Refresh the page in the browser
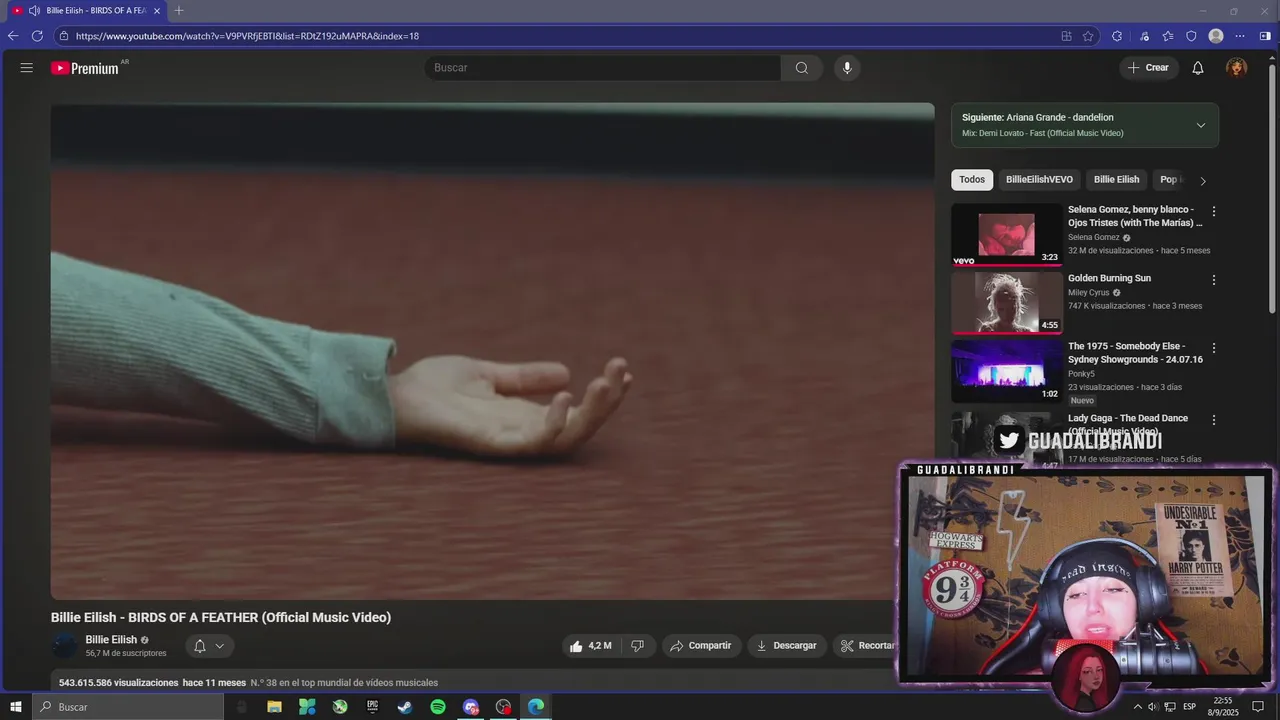Viewport: 1280px width, 720px height. [37, 36]
